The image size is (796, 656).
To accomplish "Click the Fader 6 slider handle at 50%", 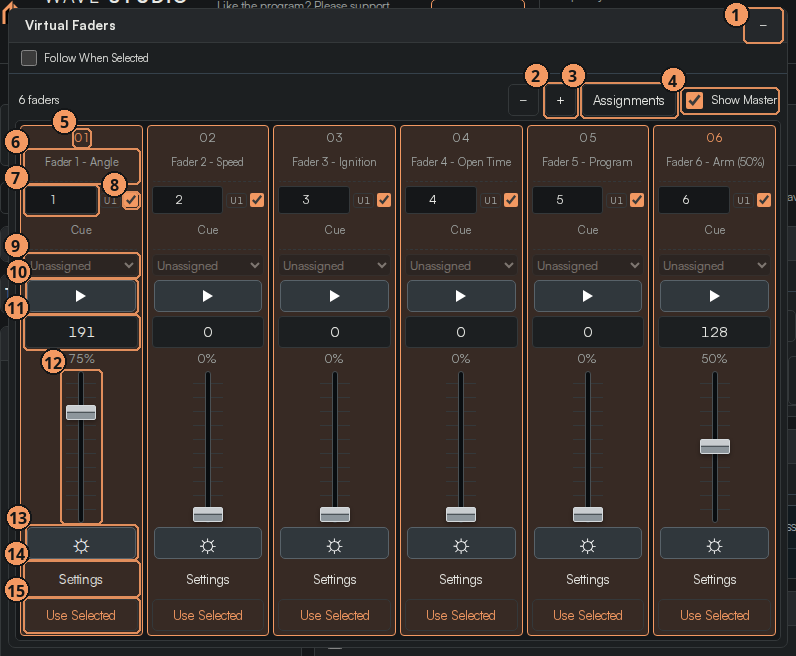I will click(x=715, y=446).
